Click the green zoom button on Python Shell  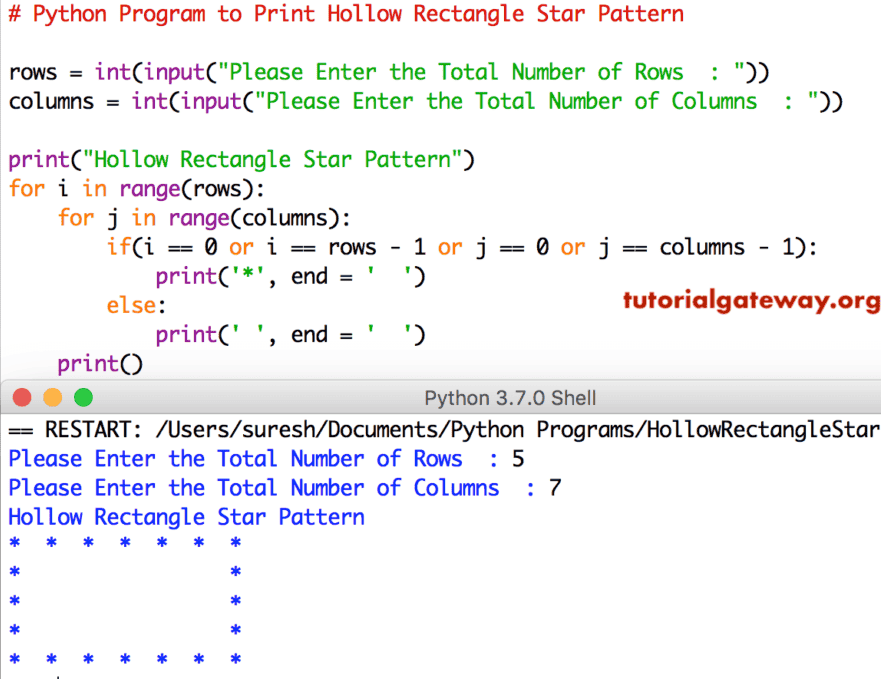click(x=83, y=397)
